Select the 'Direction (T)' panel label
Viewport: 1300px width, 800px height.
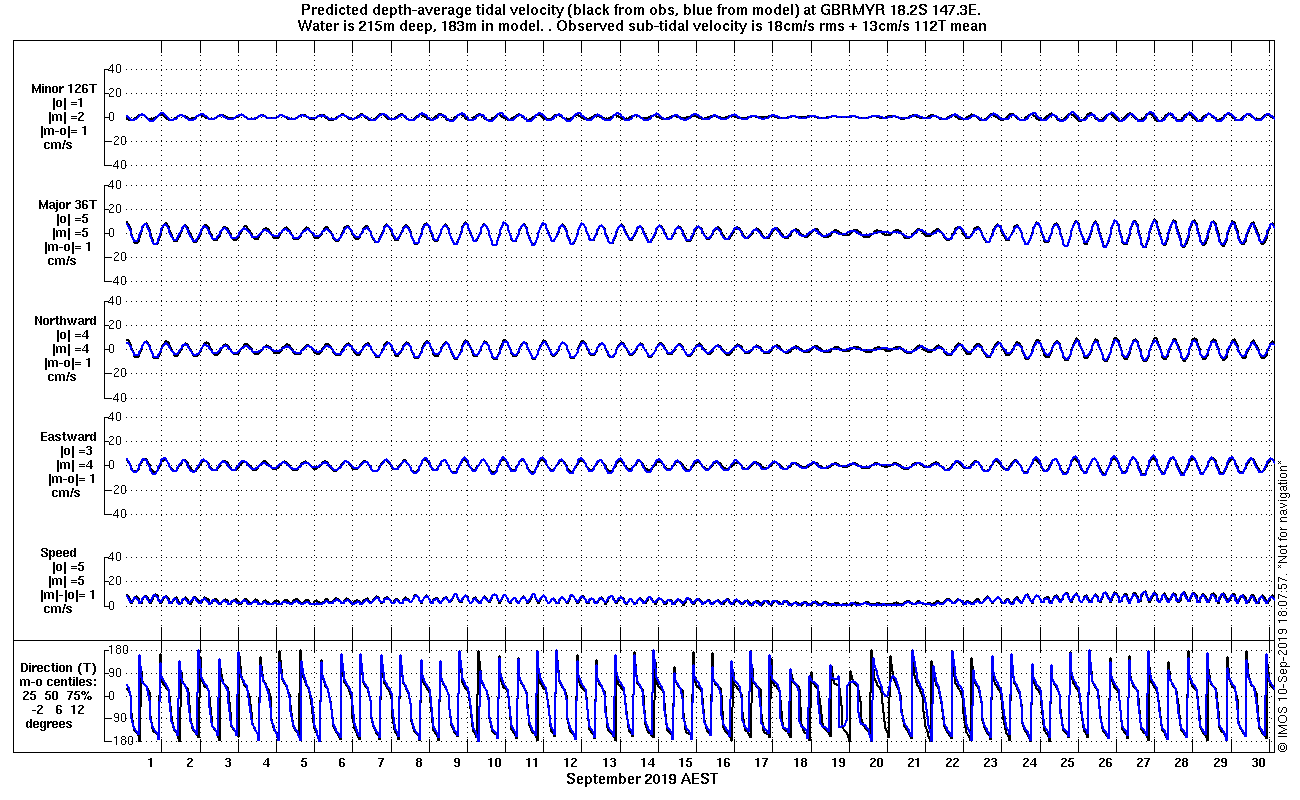point(60,668)
